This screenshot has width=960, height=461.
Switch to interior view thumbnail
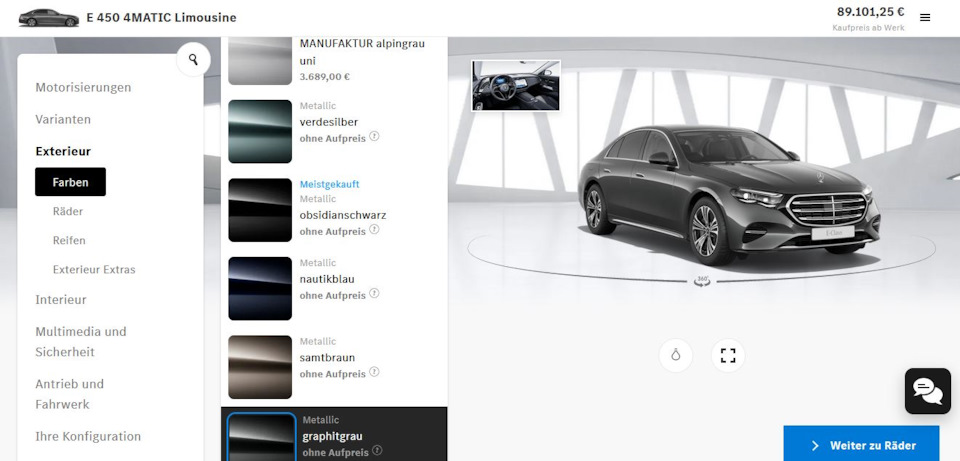click(516, 86)
